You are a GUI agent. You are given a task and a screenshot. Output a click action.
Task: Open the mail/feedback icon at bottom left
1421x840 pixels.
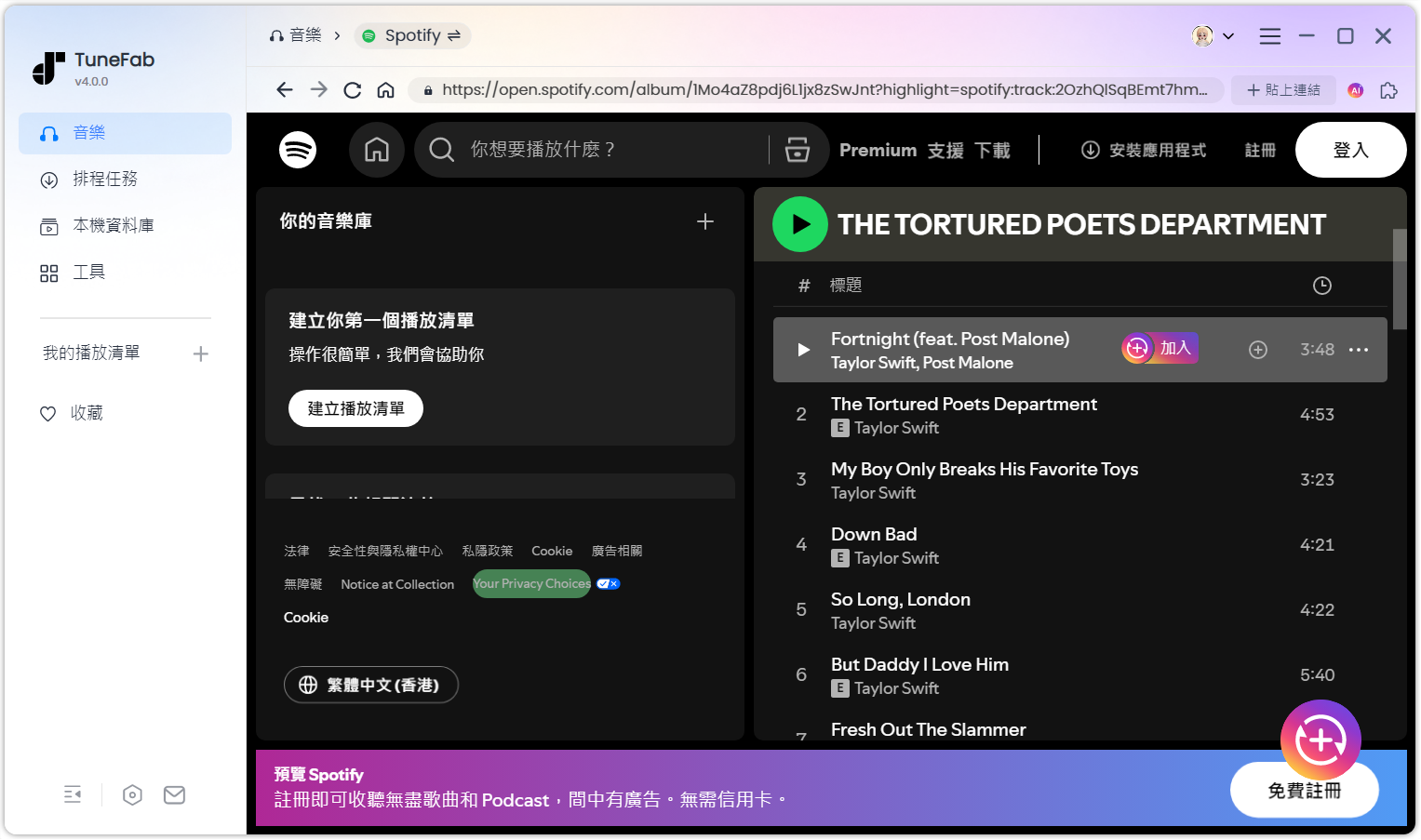[x=174, y=794]
